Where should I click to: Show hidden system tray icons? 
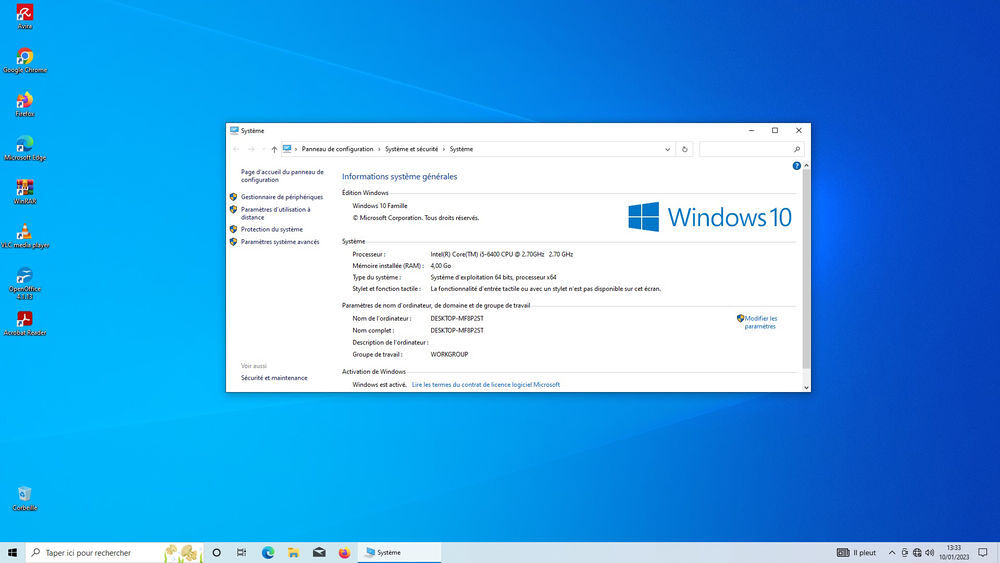(x=892, y=553)
